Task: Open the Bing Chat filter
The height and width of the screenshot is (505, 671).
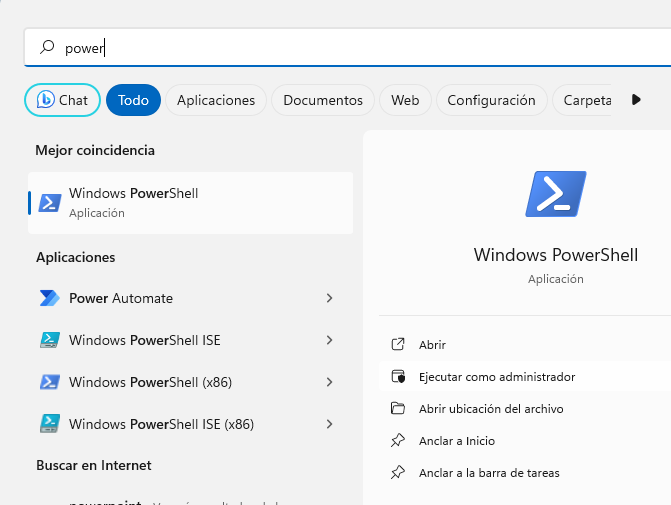Action: pos(62,100)
